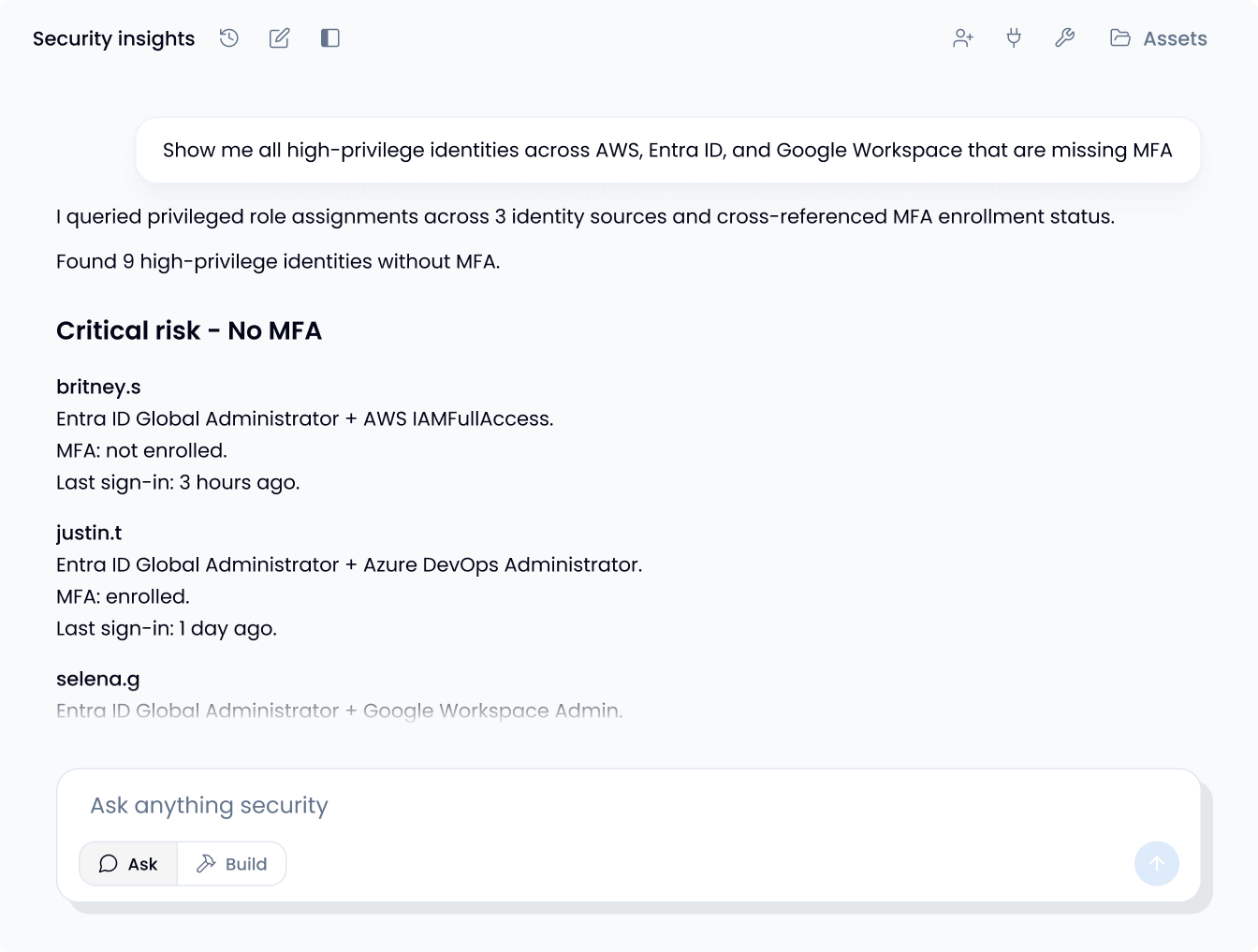This screenshot has height=952, width=1258.
Task: Click the selena.g identity name
Action: (x=97, y=679)
